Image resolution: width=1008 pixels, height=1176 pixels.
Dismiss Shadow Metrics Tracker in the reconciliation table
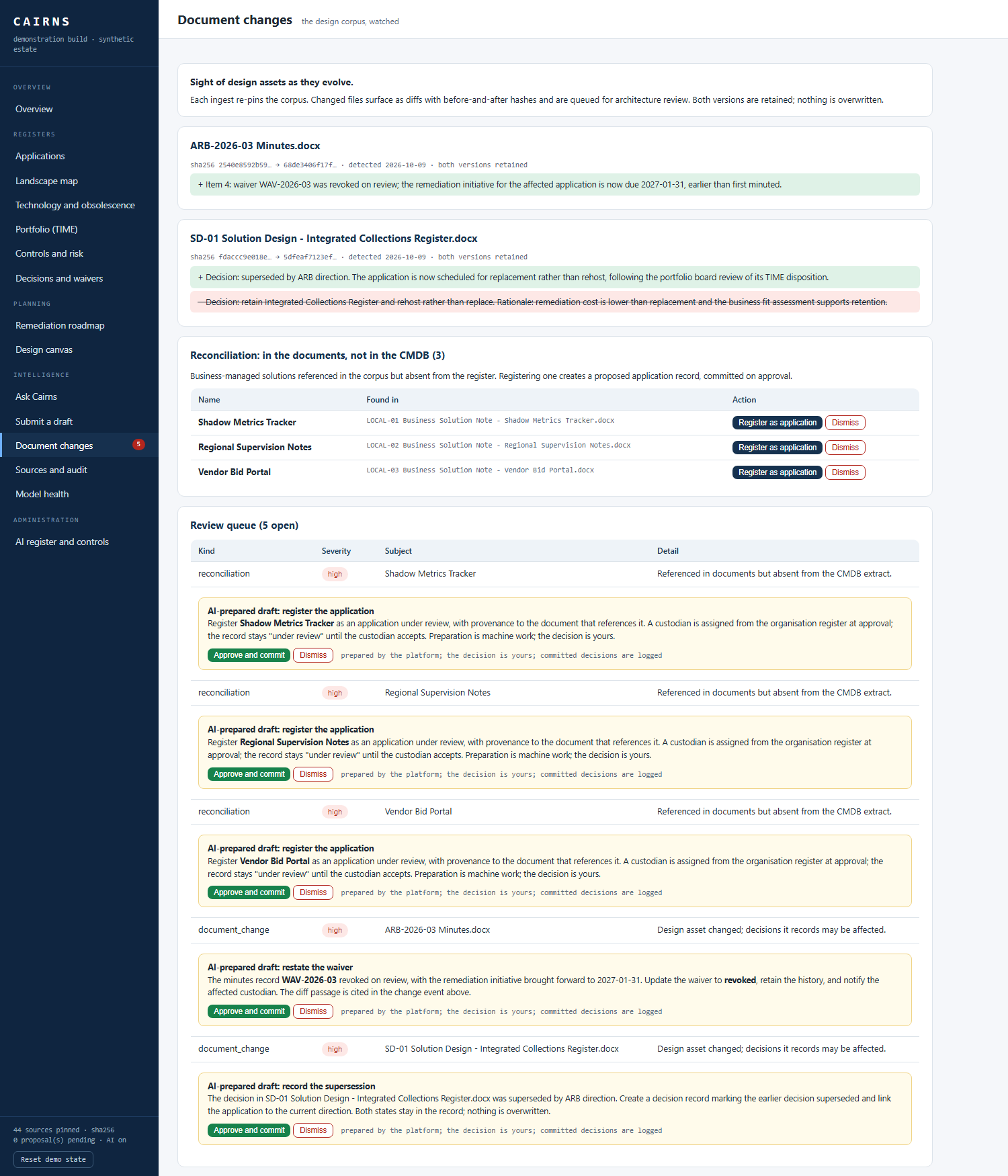click(845, 423)
